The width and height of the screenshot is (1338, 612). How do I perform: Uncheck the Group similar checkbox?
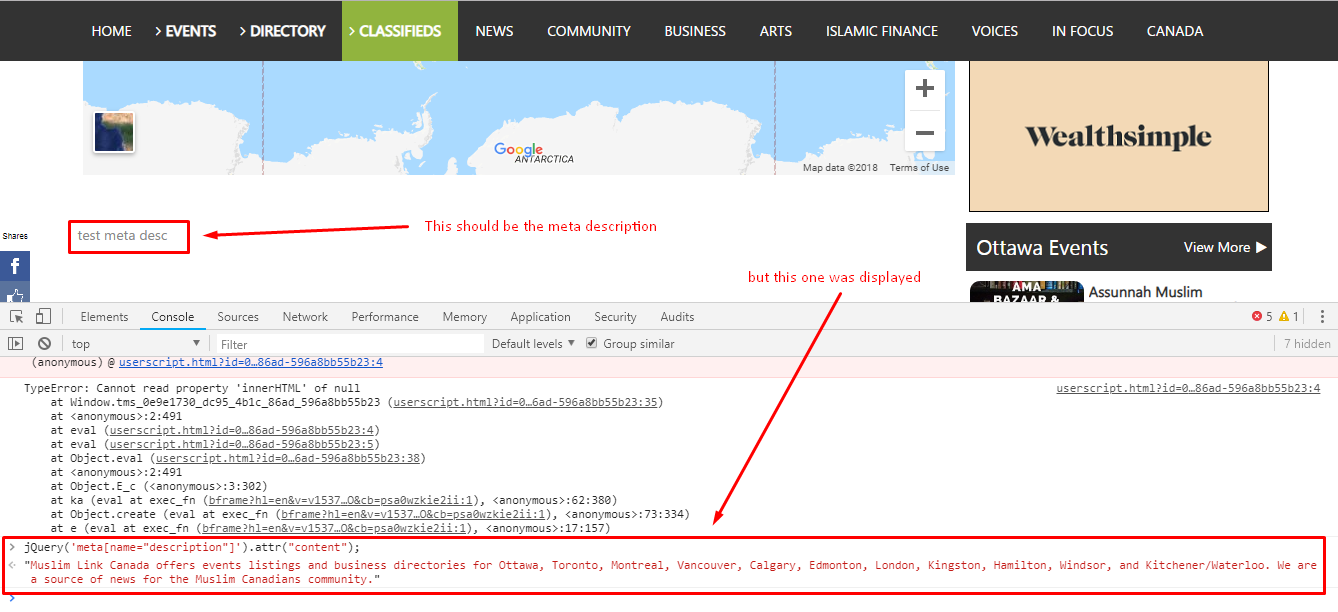pos(592,344)
